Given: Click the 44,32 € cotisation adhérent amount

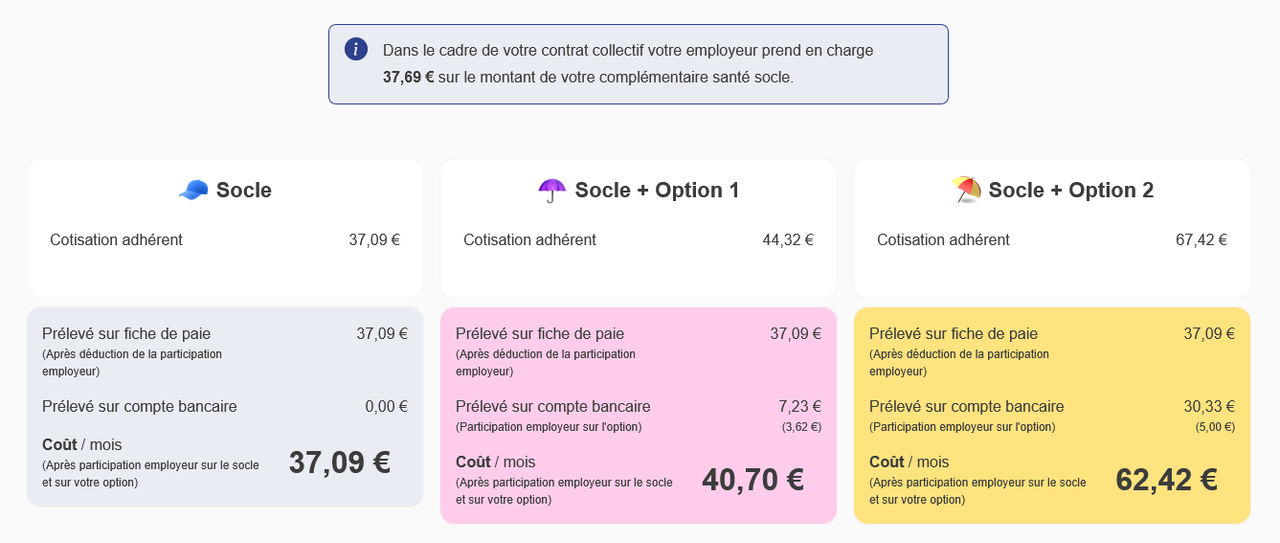Looking at the screenshot, I should click(788, 240).
